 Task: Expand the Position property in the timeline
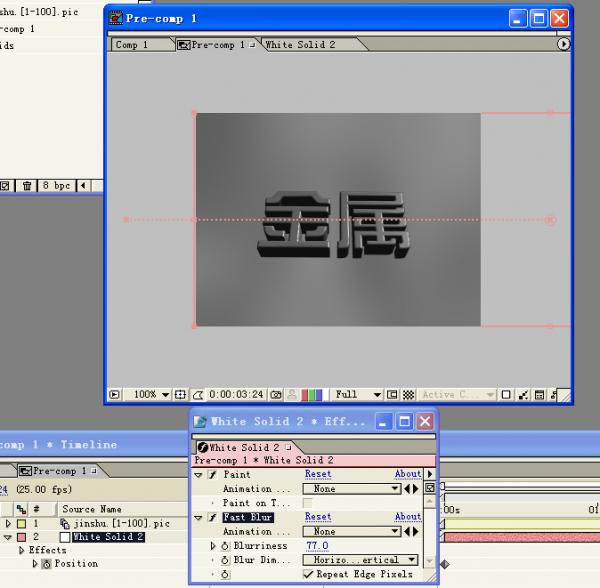pyautogui.click(x=35, y=564)
